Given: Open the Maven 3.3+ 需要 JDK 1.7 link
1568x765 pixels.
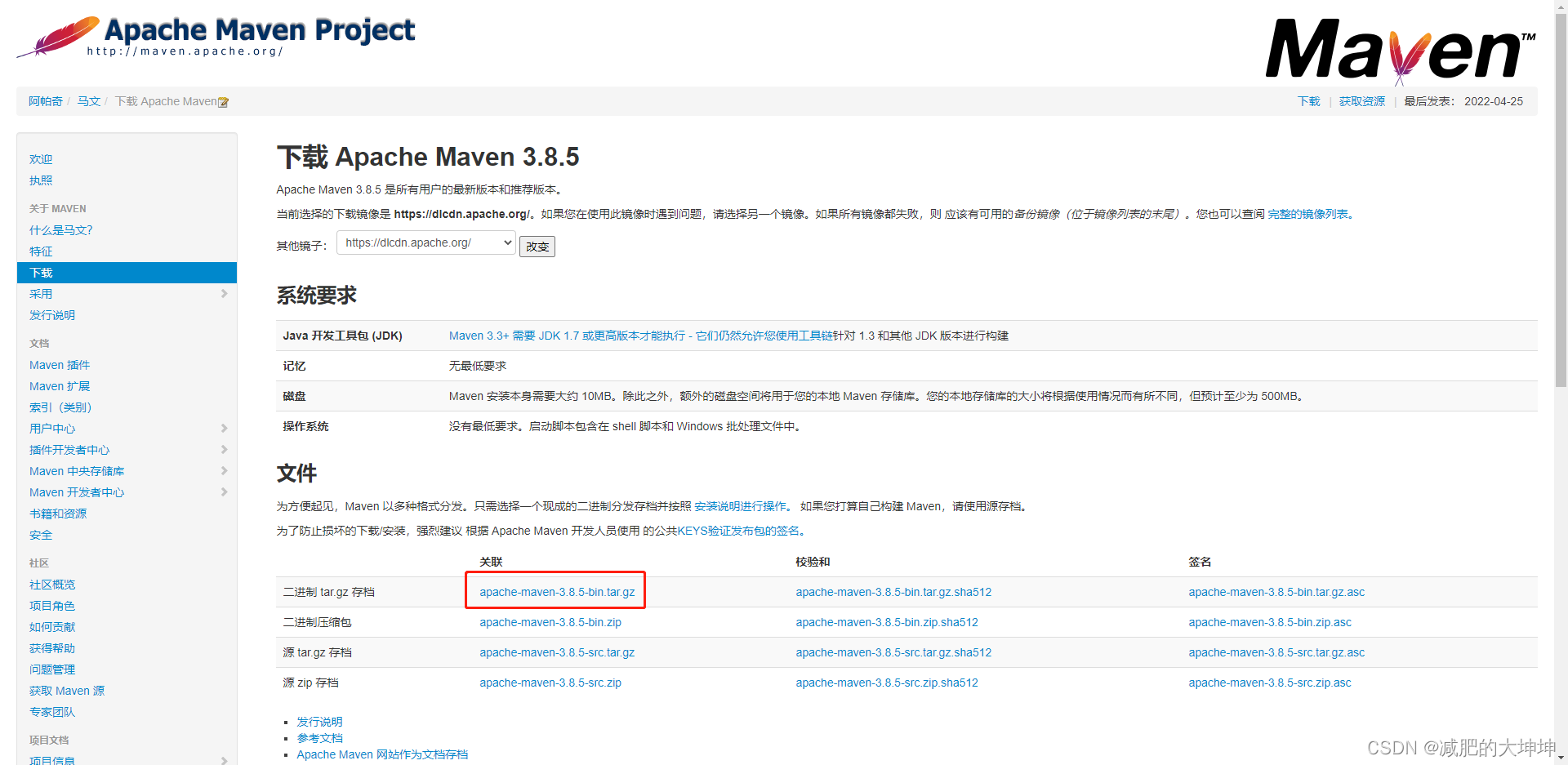Looking at the screenshot, I should [x=641, y=336].
